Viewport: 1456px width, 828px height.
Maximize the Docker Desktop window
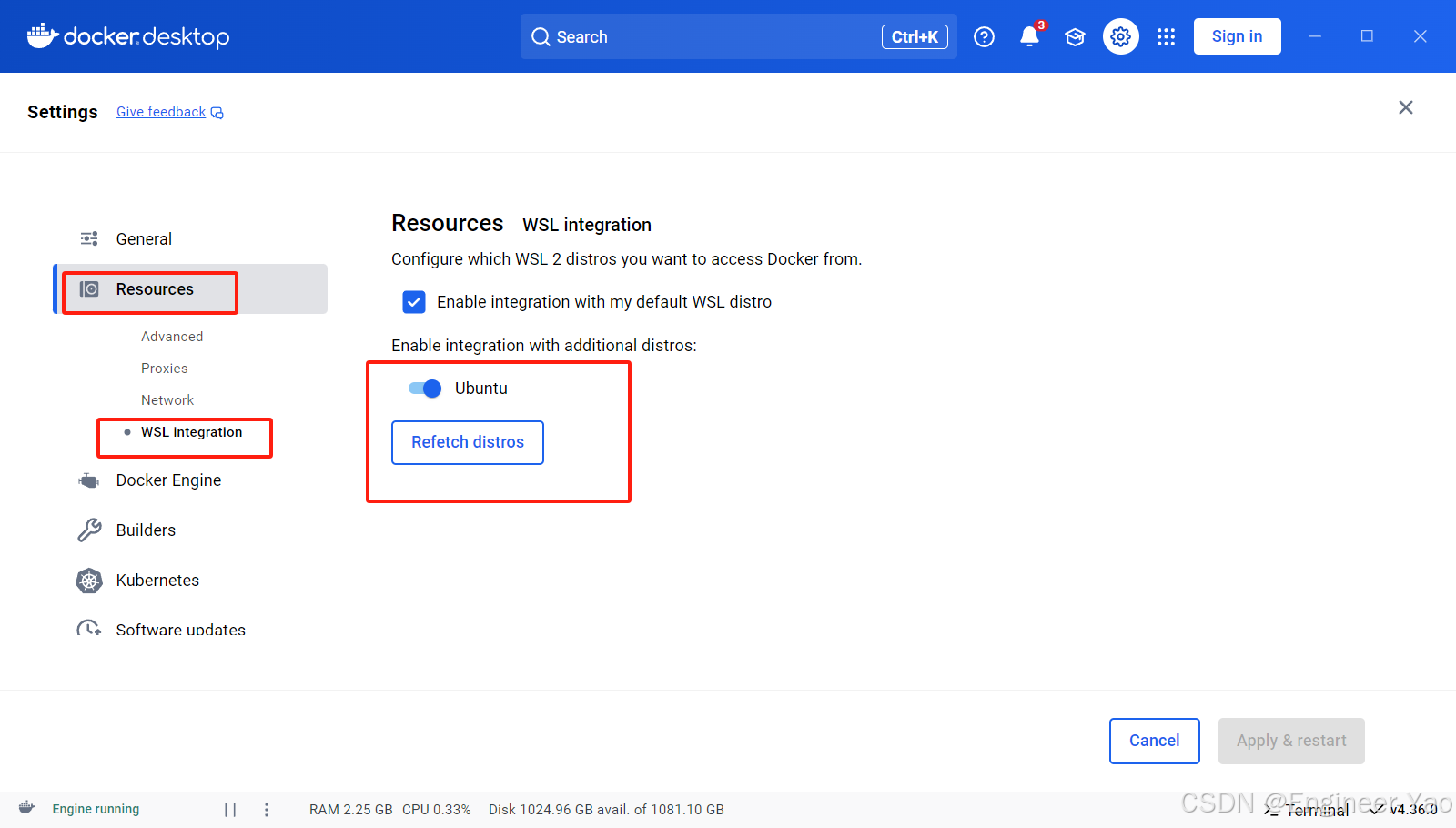[1367, 36]
